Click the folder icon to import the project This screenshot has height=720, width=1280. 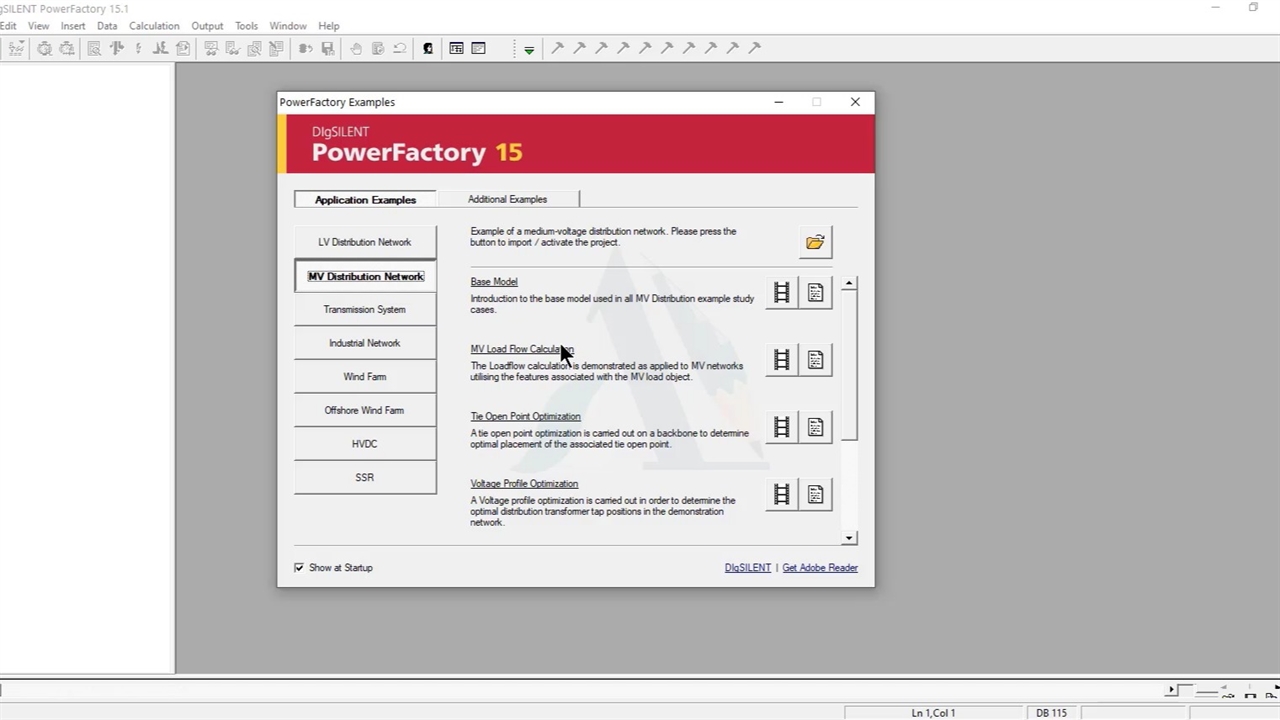[815, 243]
